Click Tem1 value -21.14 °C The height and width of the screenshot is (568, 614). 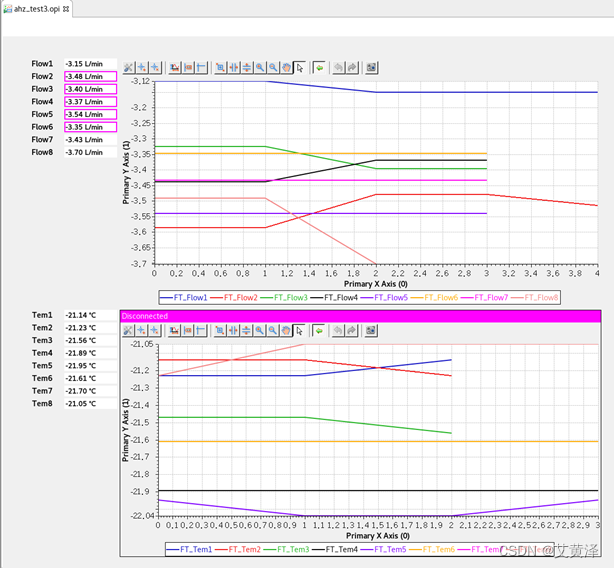pyautogui.click(x=90, y=315)
